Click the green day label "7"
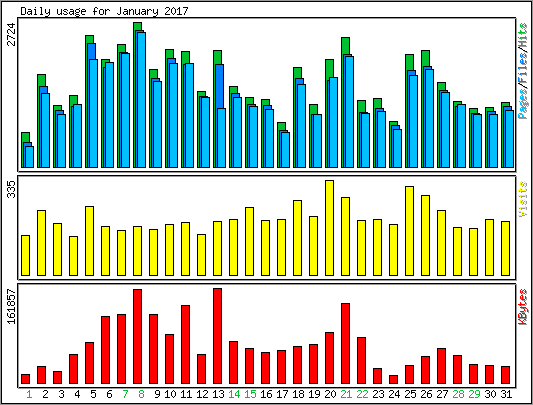This screenshot has height=405, width=533. [125, 394]
